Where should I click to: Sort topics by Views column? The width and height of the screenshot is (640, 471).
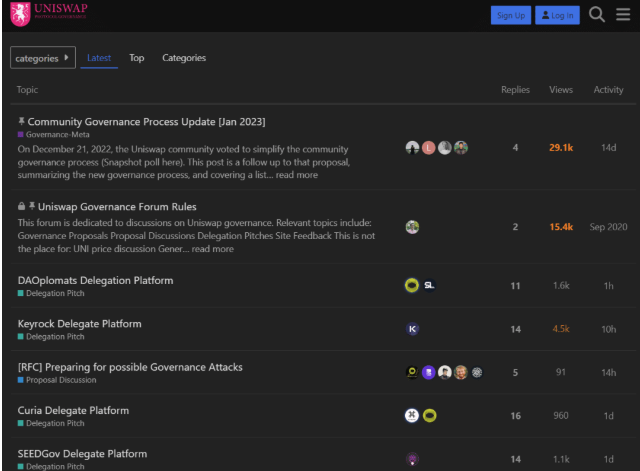point(561,90)
